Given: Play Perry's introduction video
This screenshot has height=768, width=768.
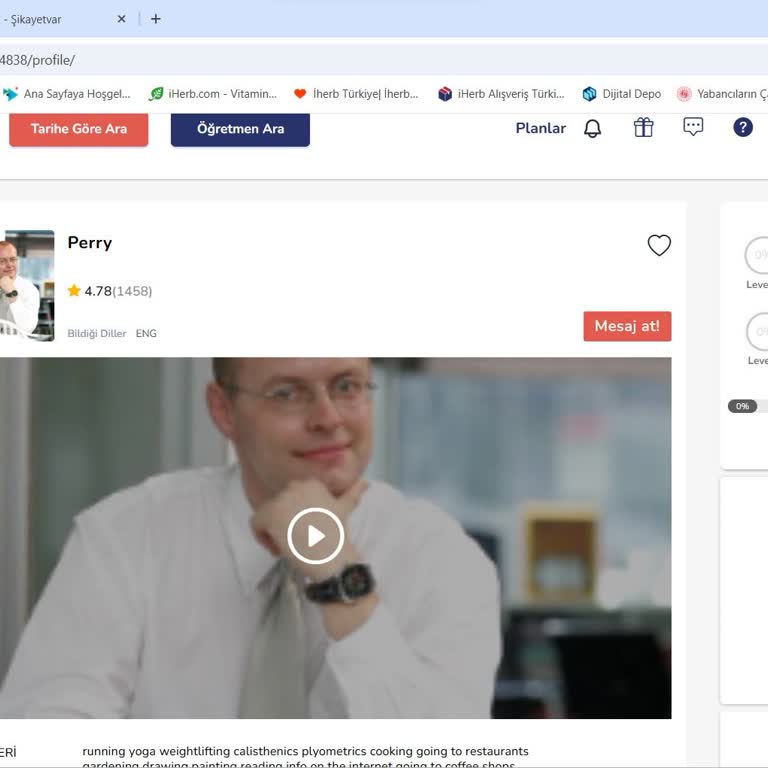Looking at the screenshot, I should point(315,536).
